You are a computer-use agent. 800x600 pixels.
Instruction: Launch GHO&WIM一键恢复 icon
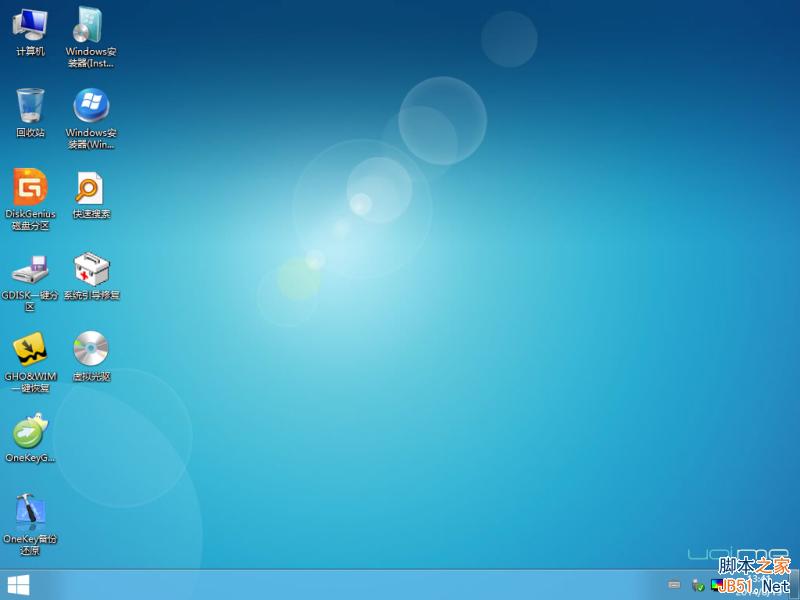pos(30,362)
